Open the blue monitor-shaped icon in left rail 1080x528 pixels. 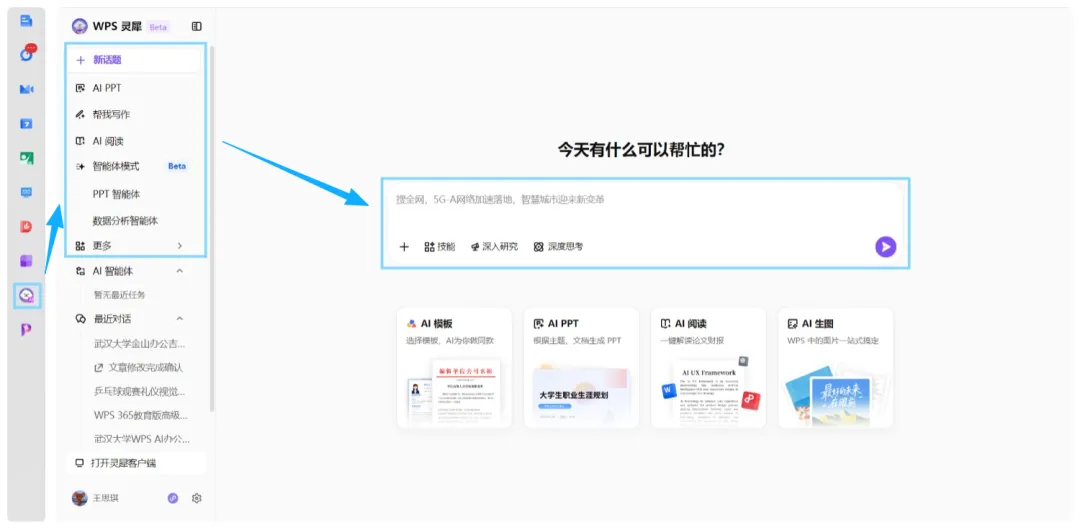coord(26,193)
